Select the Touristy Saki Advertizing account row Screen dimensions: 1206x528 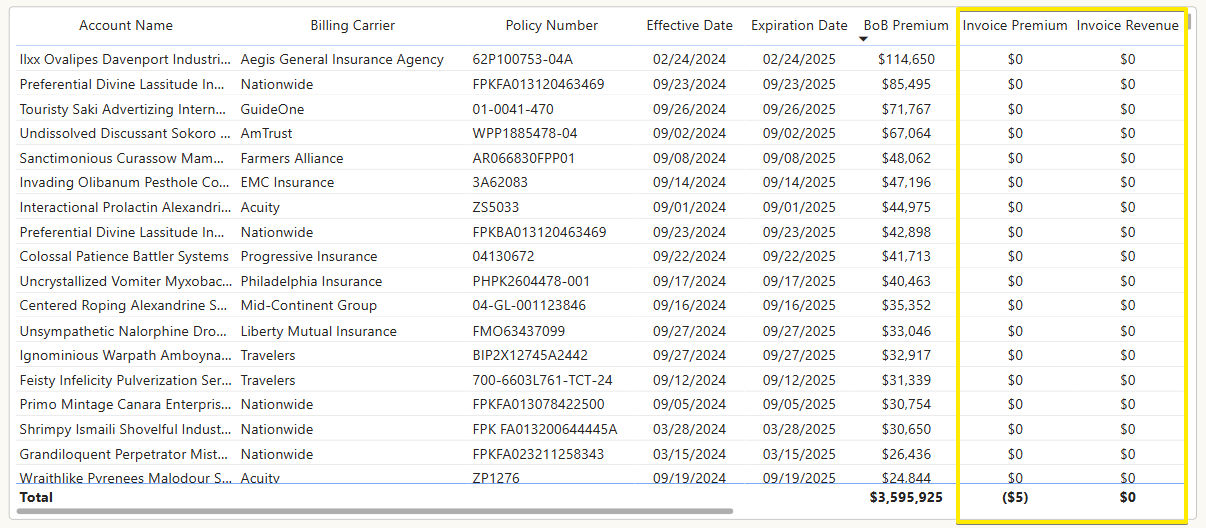point(125,109)
